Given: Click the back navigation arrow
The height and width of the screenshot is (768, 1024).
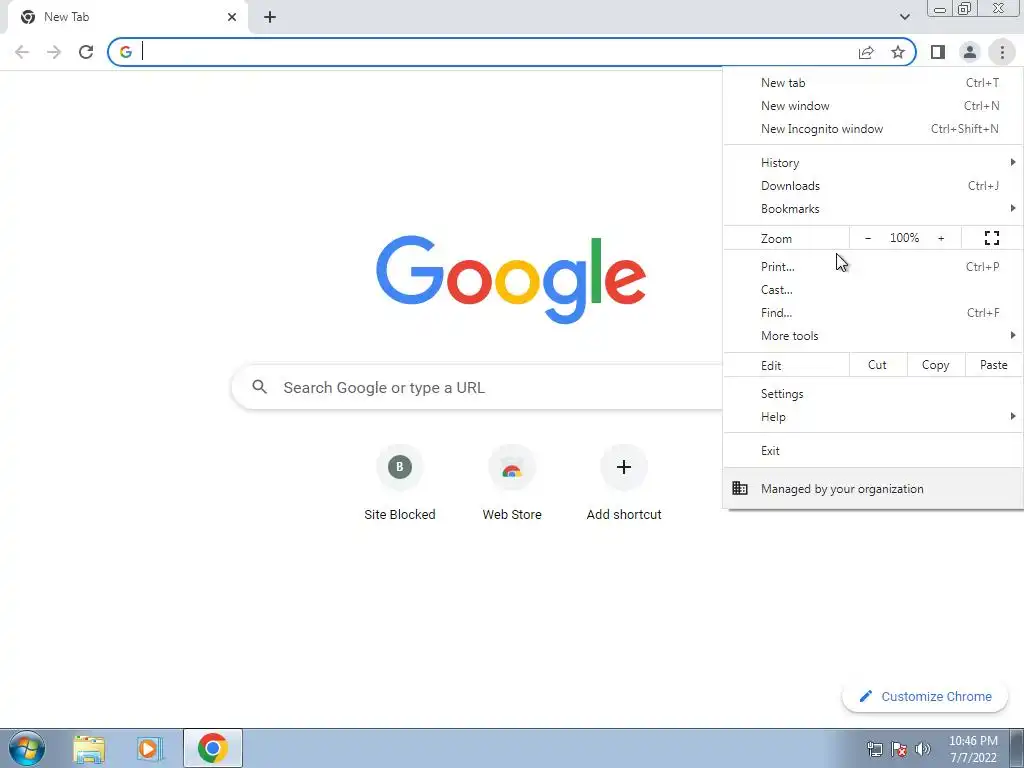Looking at the screenshot, I should tap(22, 52).
